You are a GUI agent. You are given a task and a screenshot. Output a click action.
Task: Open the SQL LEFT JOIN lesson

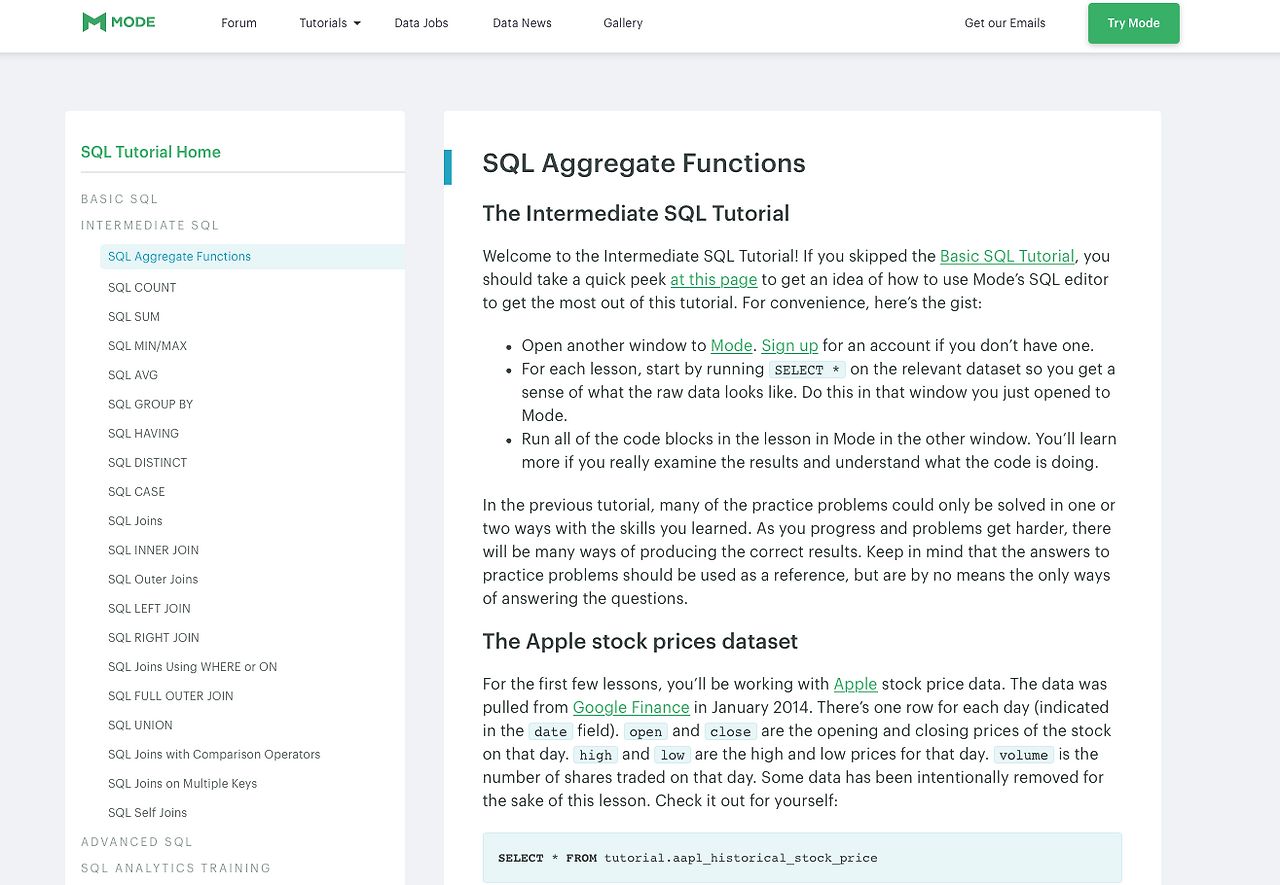[x=149, y=608]
